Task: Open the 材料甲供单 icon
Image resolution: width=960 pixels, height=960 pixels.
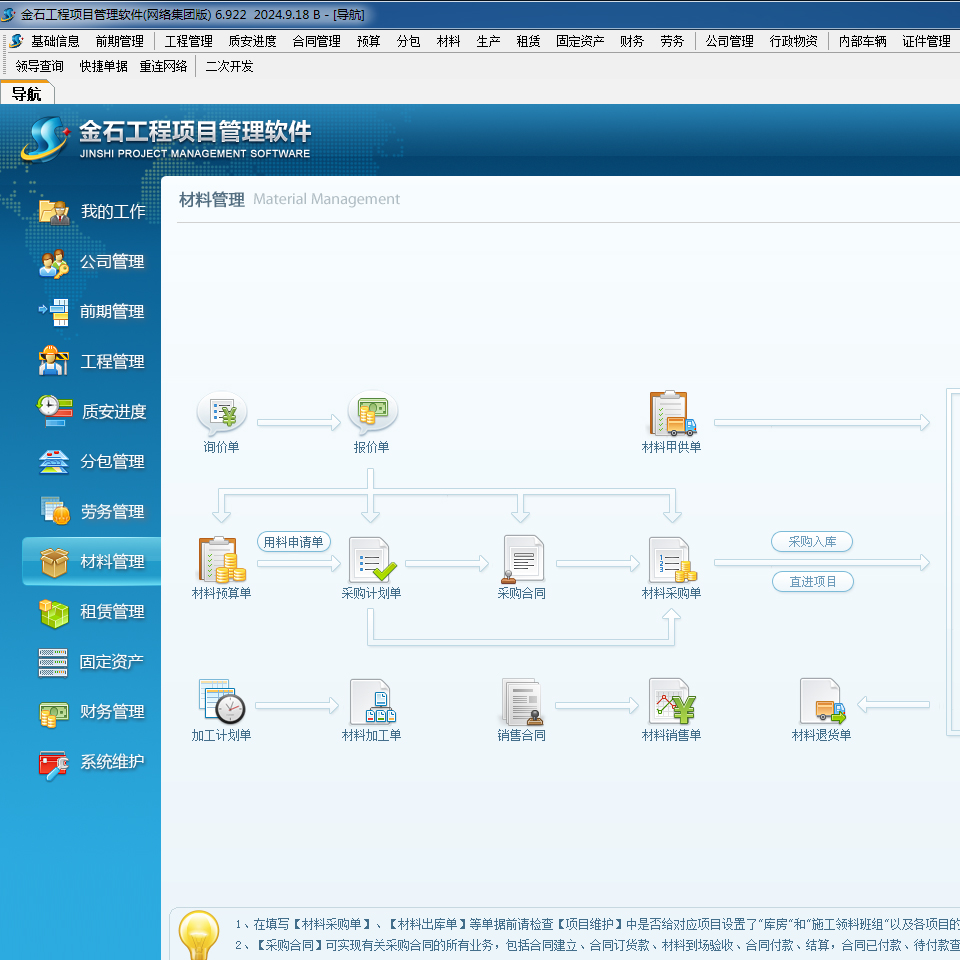Action: click(671, 414)
